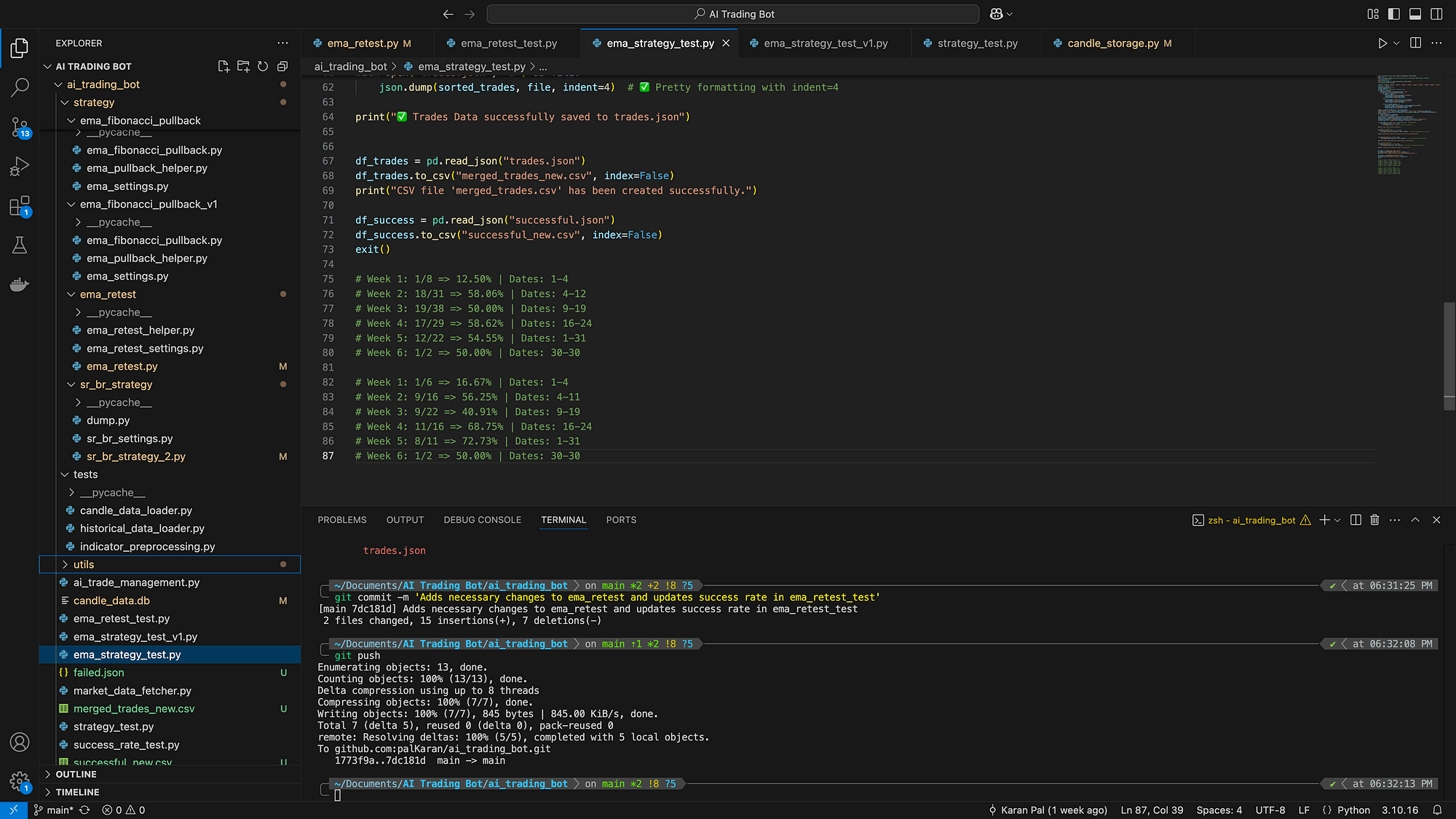Viewport: 1456px width, 819px height.
Task: Open the PROBLEMS panel tab
Action: point(342,520)
